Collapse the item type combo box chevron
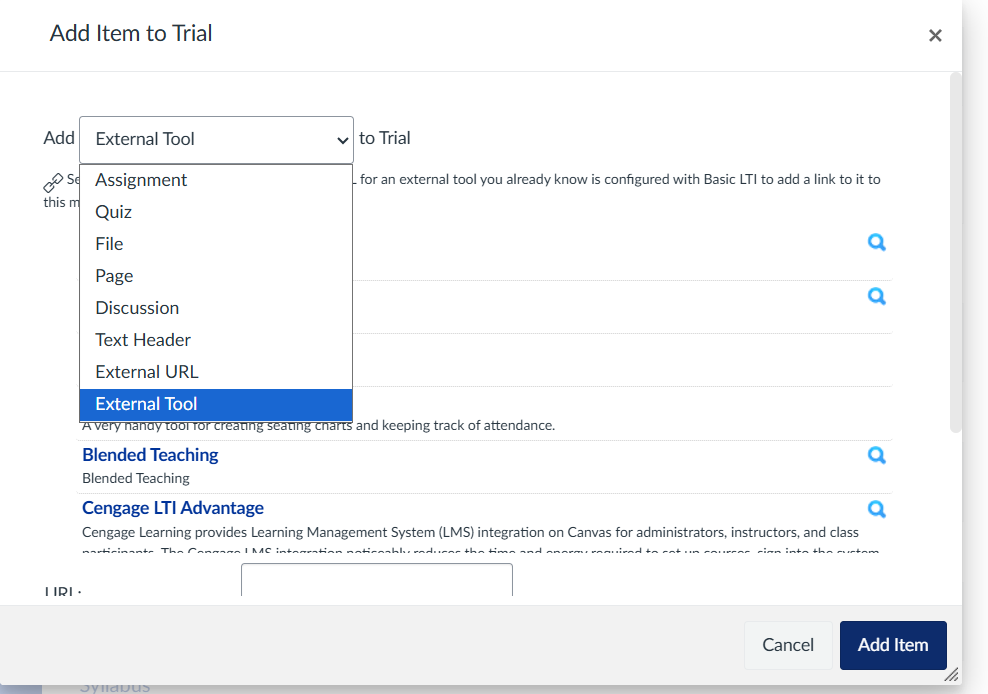The image size is (988, 694). pyautogui.click(x=343, y=140)
